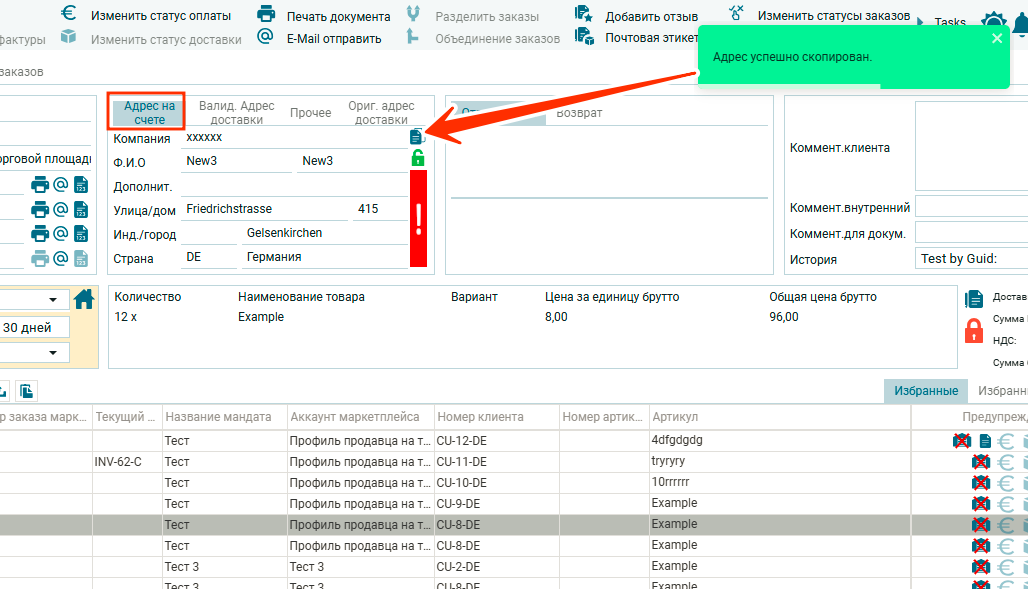The width and height of the screenshot is (1028, 589).
Task: Click the Изменить статус оплаты euro icon
Action: [x=69, y=14]
